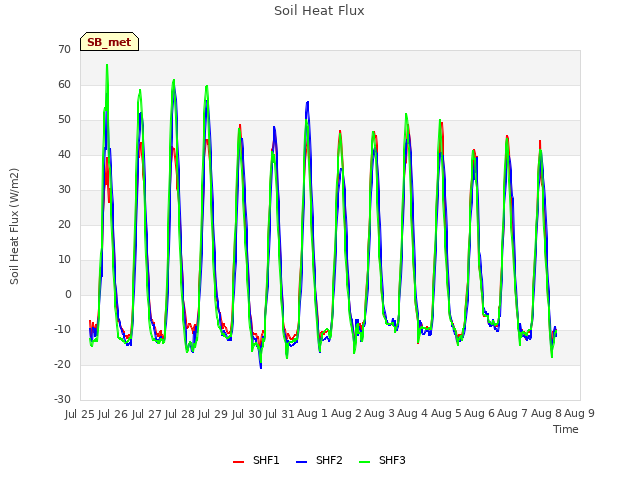Click the Jul 25 x-axis tick label
The image size is (640, 480).
80,414
